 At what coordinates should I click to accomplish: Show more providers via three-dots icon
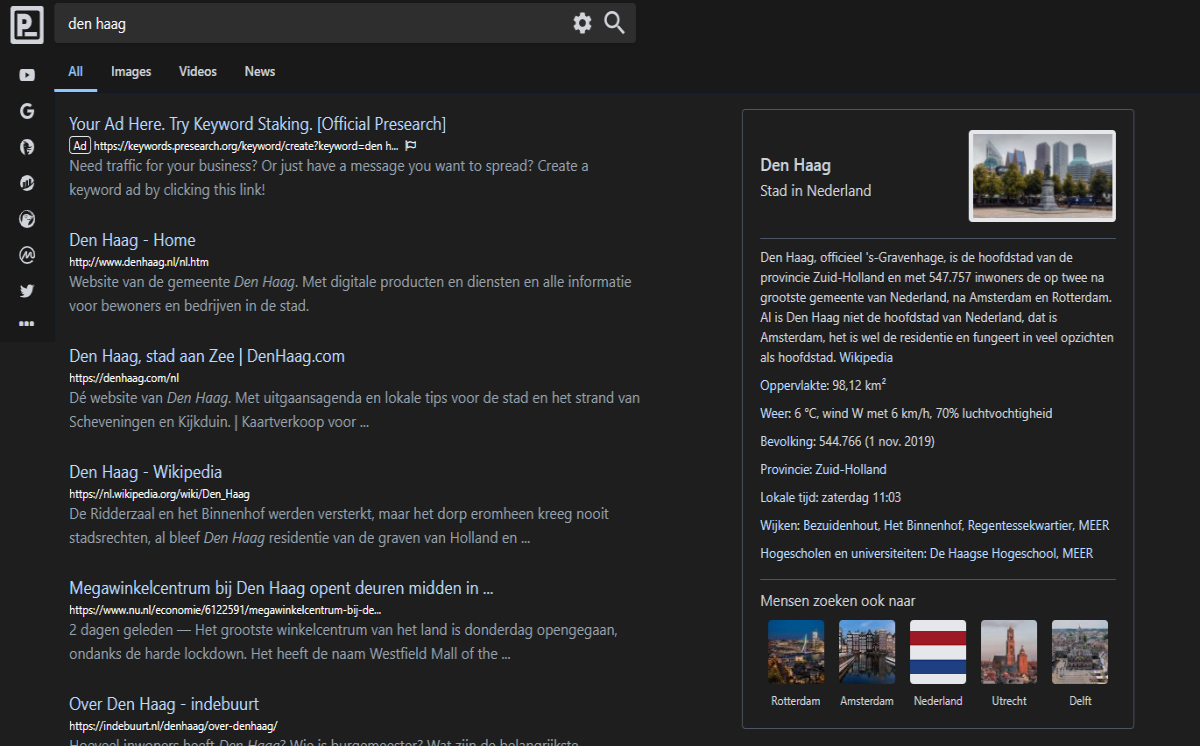point(27,324)
